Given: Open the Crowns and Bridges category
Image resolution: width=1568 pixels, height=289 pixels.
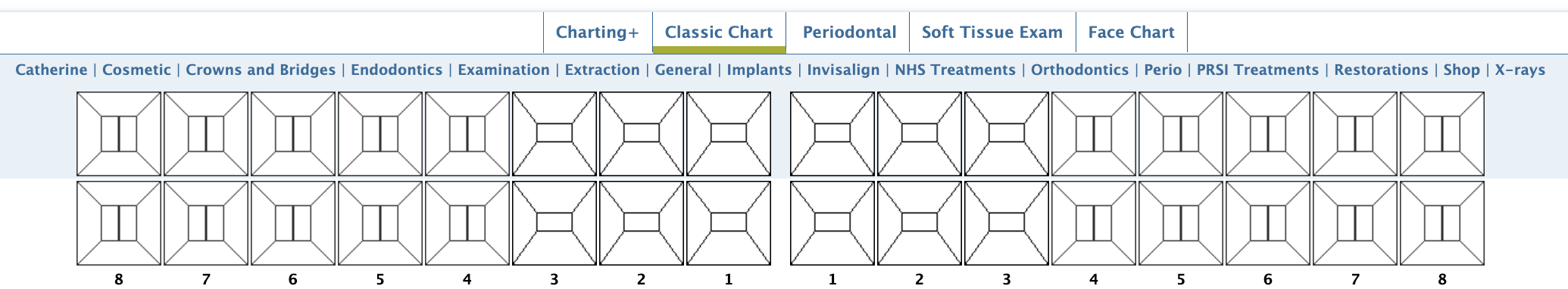Looking at the screenshot, I should [x=261, y=70].
